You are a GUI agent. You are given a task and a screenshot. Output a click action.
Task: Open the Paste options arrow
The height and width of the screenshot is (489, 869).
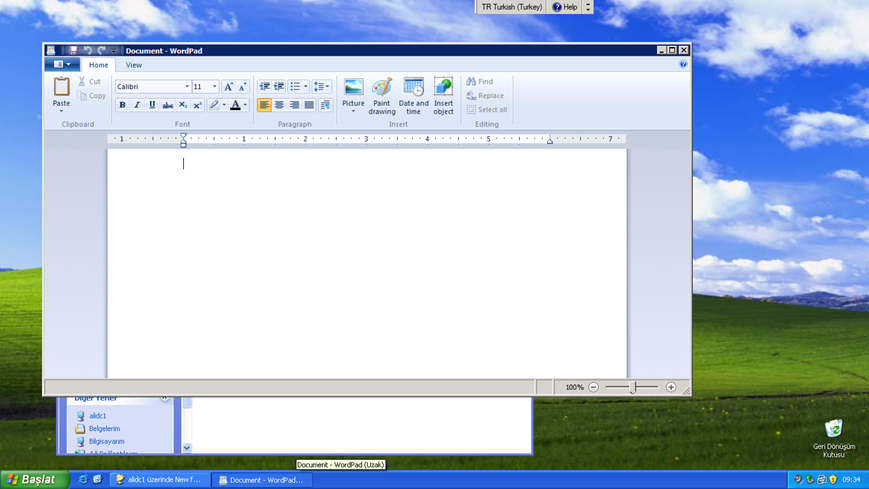pyautogui.click(x=62, y=111)
